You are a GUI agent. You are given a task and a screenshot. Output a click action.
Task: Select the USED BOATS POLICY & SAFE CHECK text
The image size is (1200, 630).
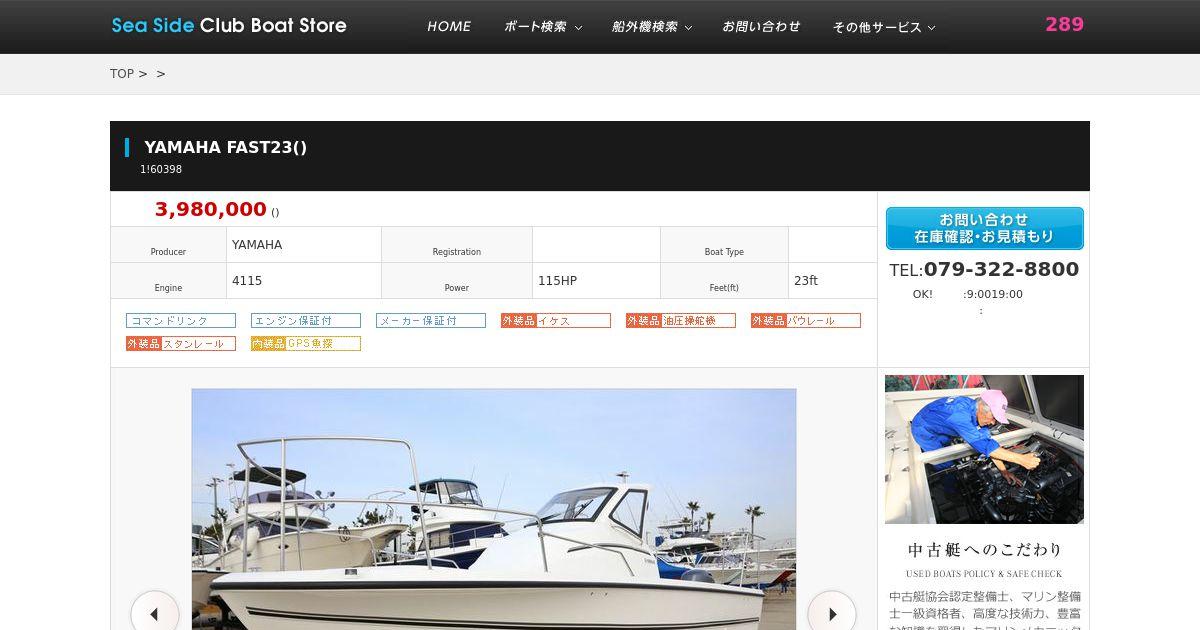pyautogui.click(x=984, y=574)
